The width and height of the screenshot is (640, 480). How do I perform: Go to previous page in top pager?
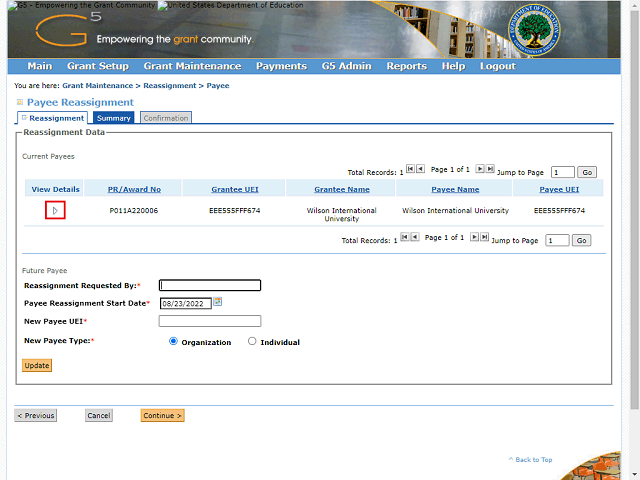tap(420, 169)
